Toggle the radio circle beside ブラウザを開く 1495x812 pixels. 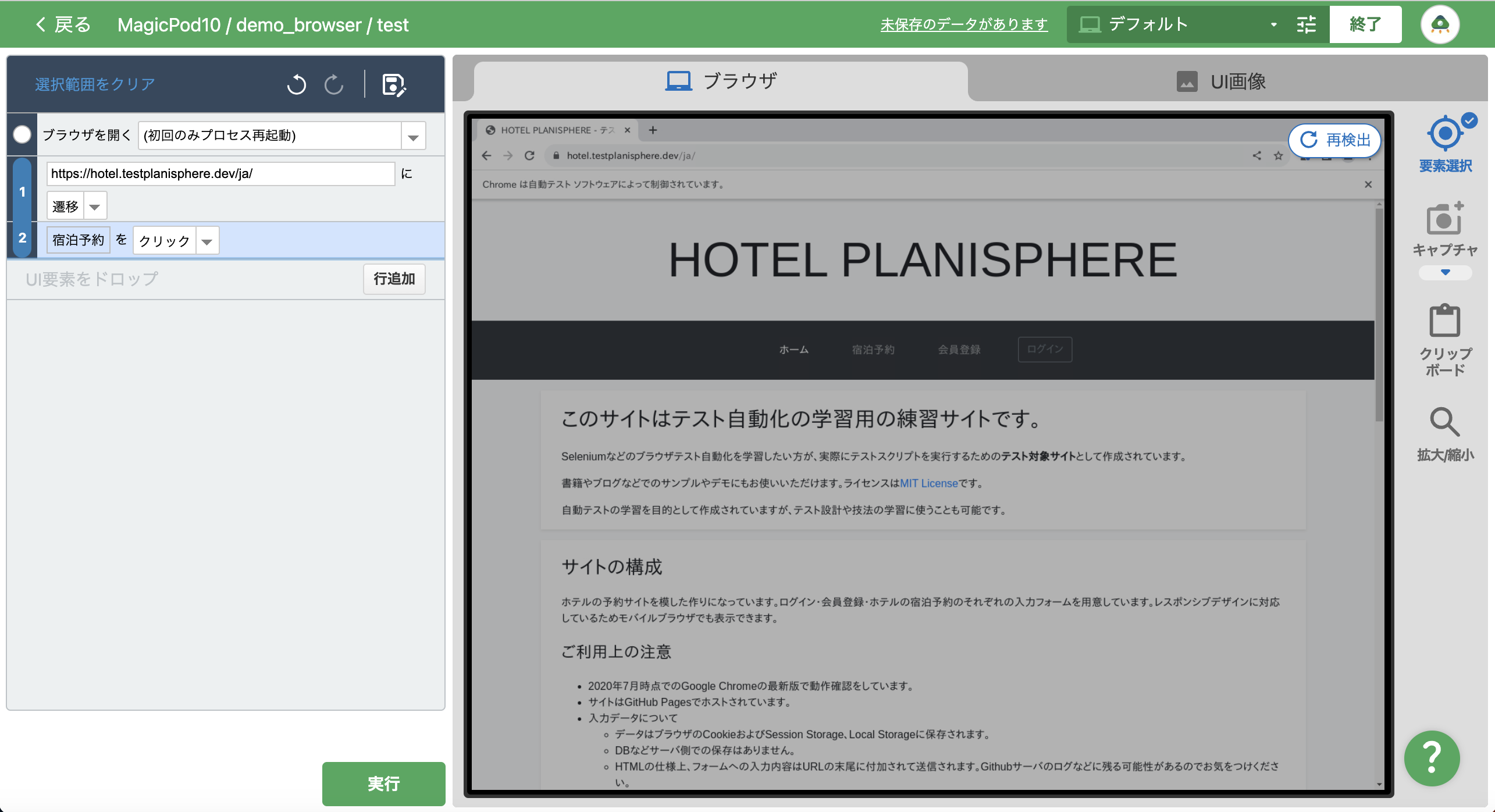(x=22, y=135)
